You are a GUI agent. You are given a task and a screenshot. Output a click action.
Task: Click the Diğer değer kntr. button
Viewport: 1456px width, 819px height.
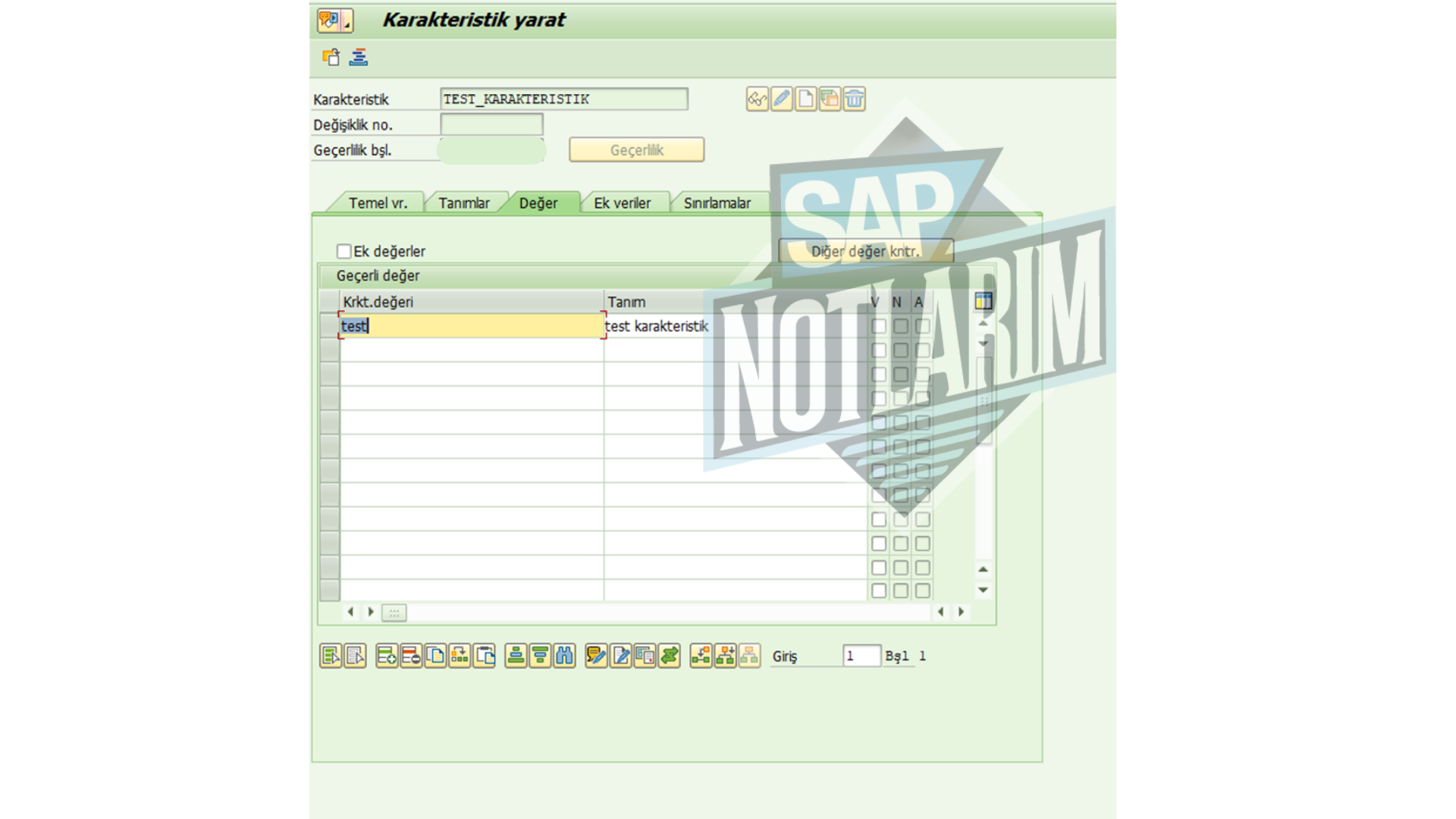click(x=865, y=251)
